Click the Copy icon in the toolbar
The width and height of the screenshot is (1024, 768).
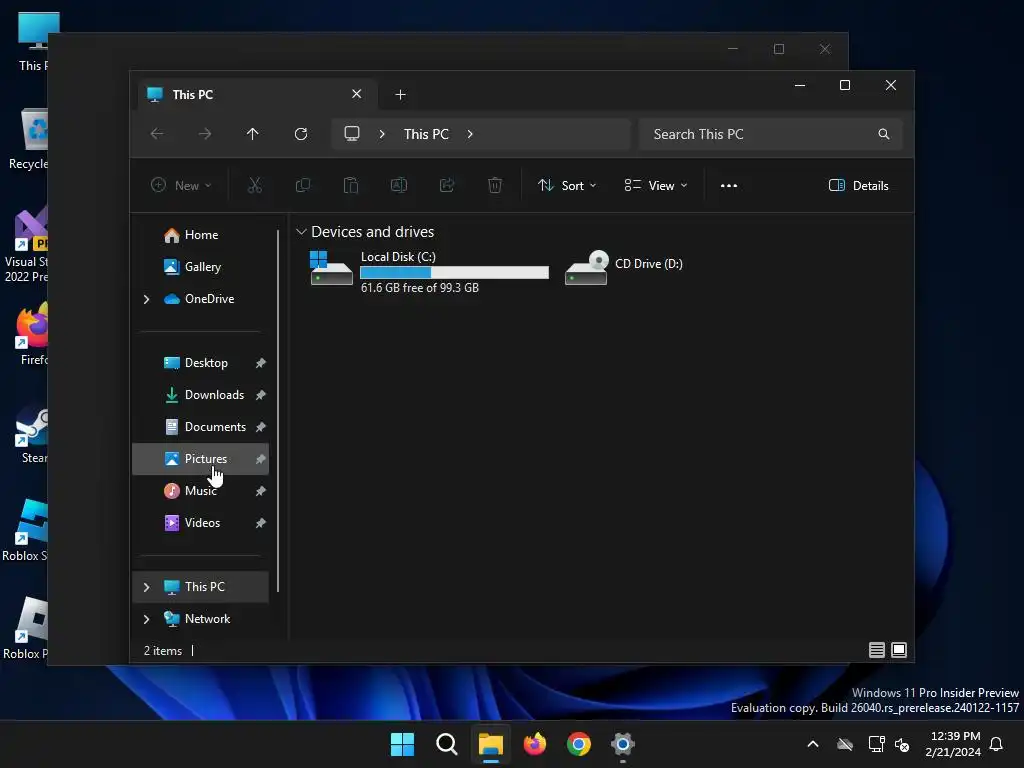click(x=302, y=185)
